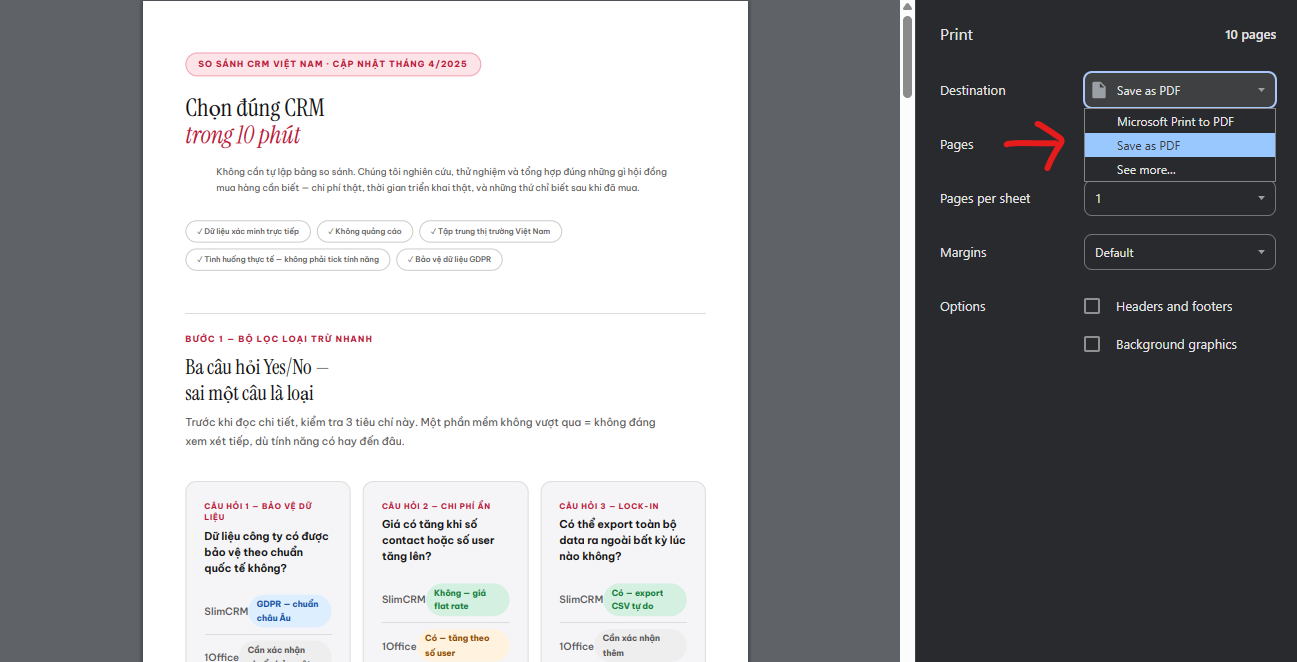Click the "Background graphics" label text
The height and width of the screenshot is (662, 1297).
click(x=1176, y=344)
